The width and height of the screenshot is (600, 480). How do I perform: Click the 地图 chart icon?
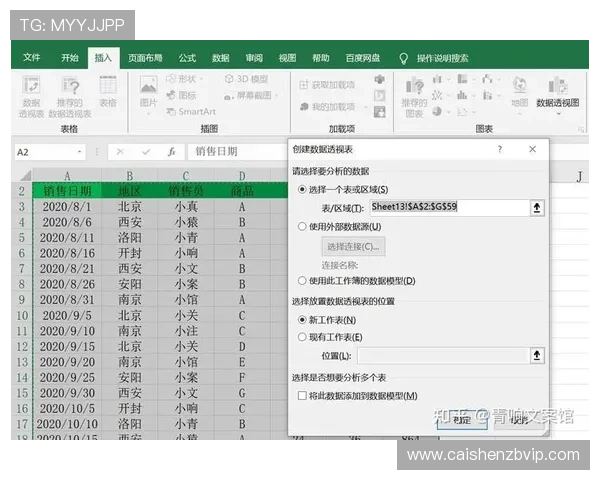coord(520,94)
